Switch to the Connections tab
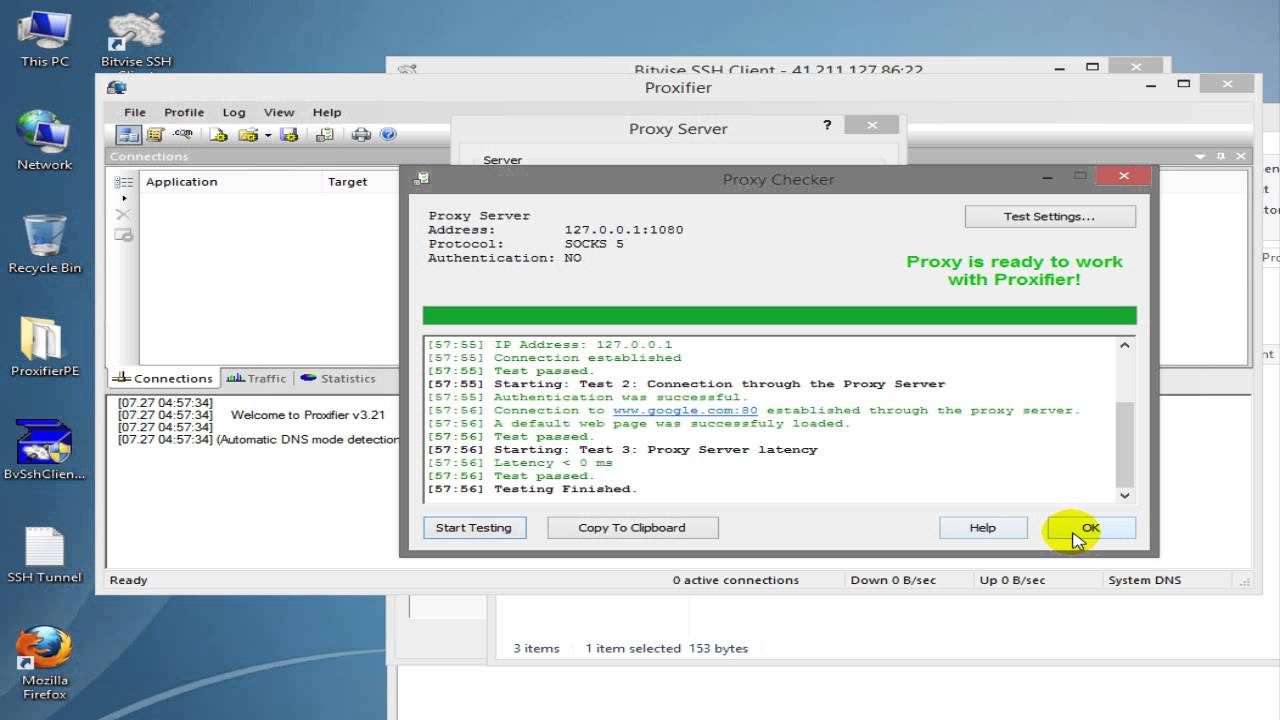The width and height of the screenshot is (1280, 720). (x=163, y=378)
